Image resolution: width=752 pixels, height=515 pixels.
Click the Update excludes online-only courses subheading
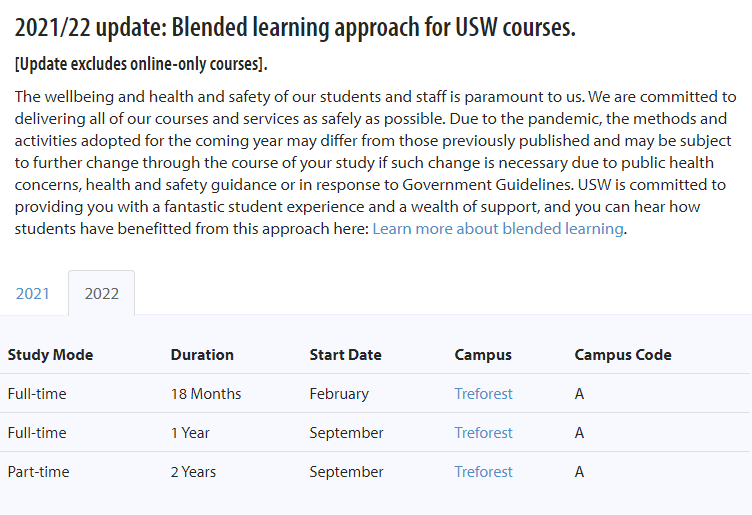[x=141, y=64]
